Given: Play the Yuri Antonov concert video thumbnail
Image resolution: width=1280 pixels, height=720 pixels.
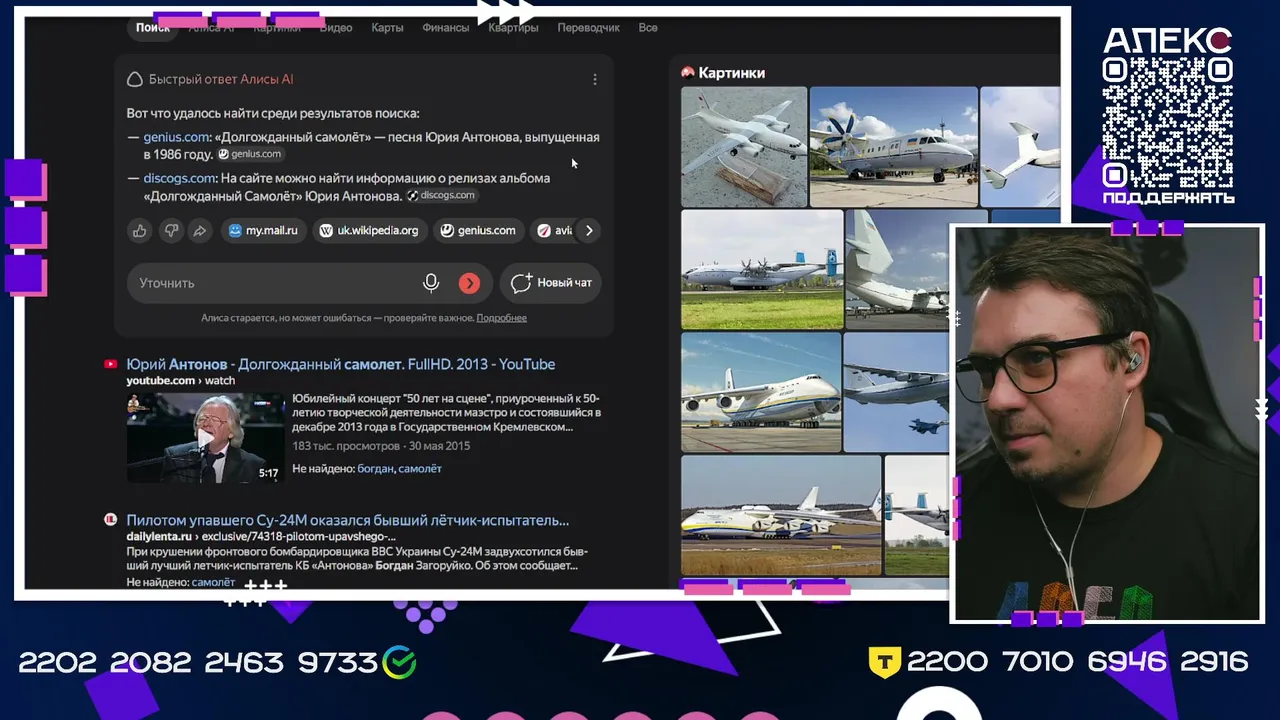Looking at the screenshot, I should [x=205, y=438].
